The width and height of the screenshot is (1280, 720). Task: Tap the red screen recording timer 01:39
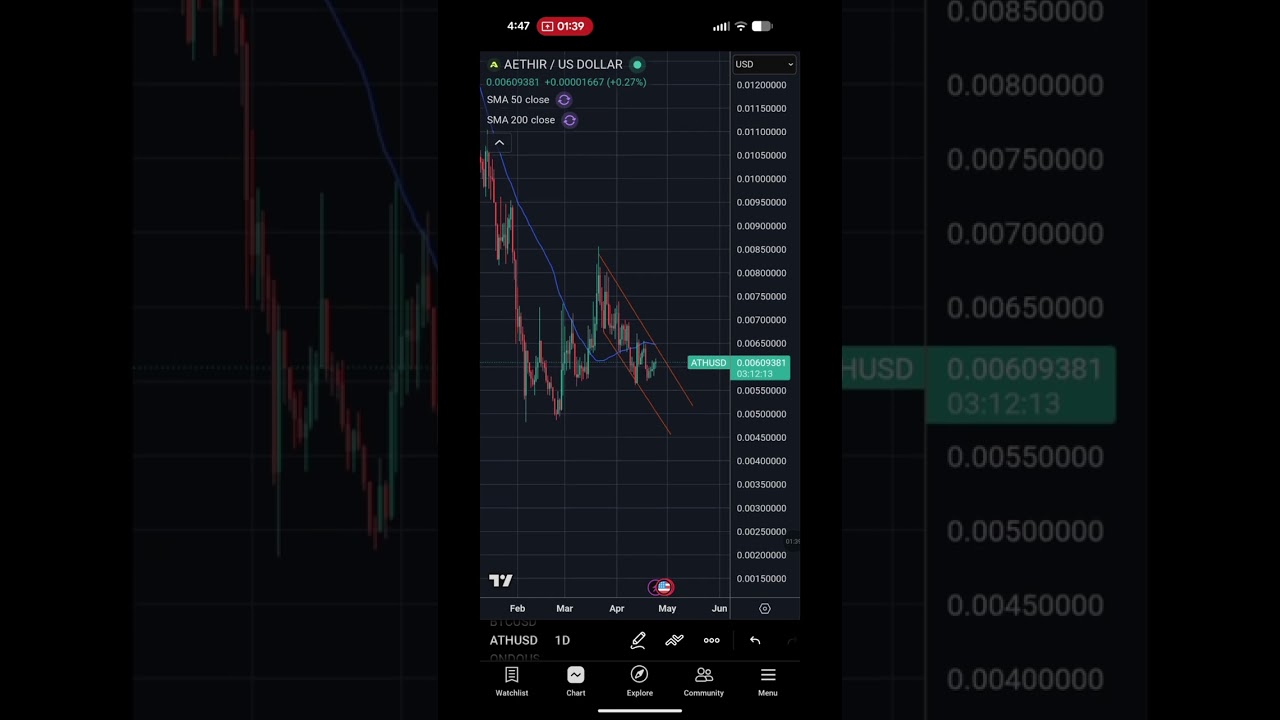[x=565, y=26]
